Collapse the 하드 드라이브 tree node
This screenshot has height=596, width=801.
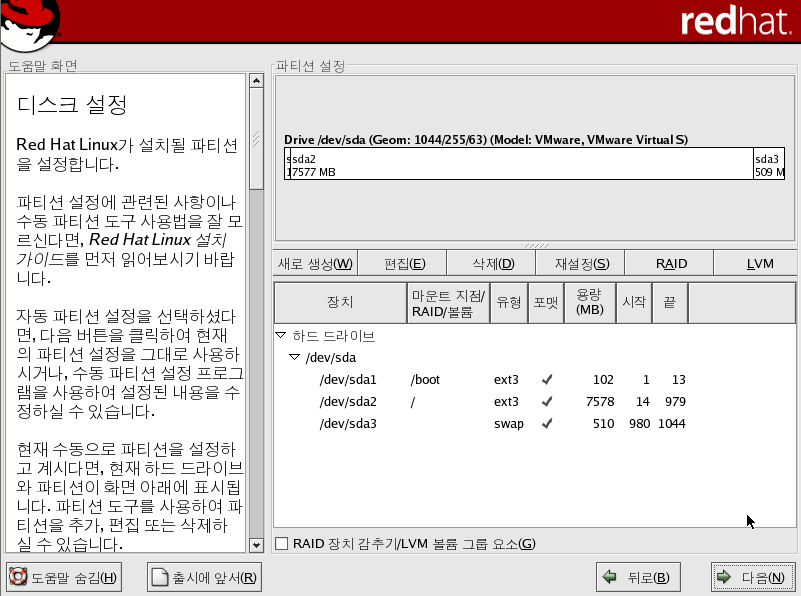(280, 335)
